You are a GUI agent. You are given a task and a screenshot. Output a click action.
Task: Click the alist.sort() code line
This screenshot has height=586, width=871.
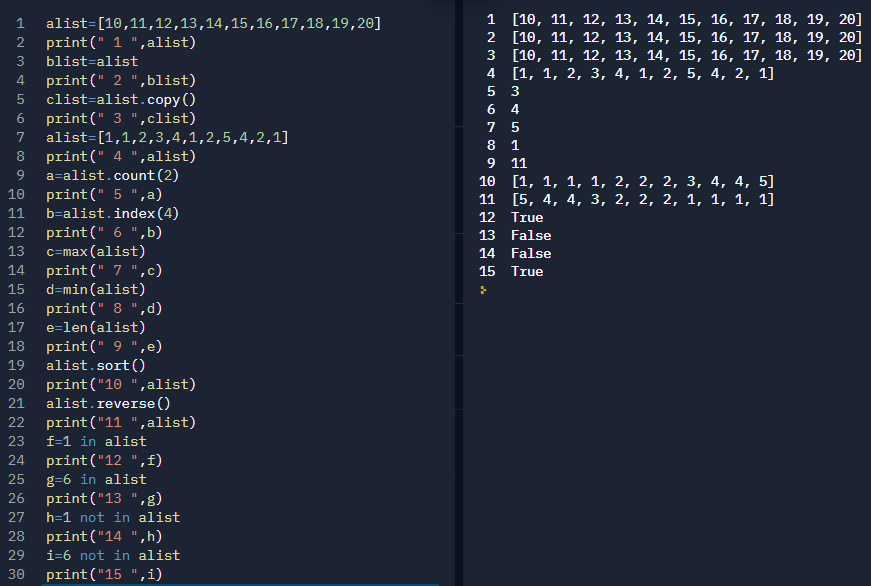96,365
